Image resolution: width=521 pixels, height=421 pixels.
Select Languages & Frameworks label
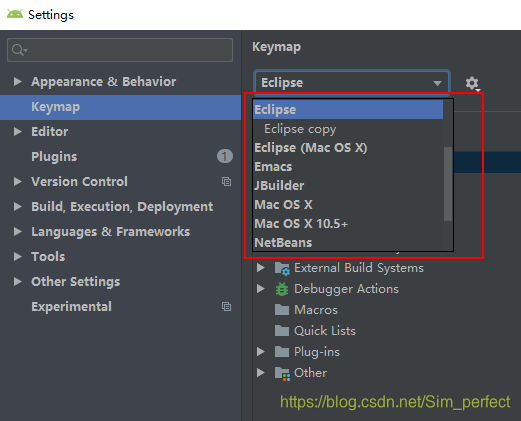111,232
